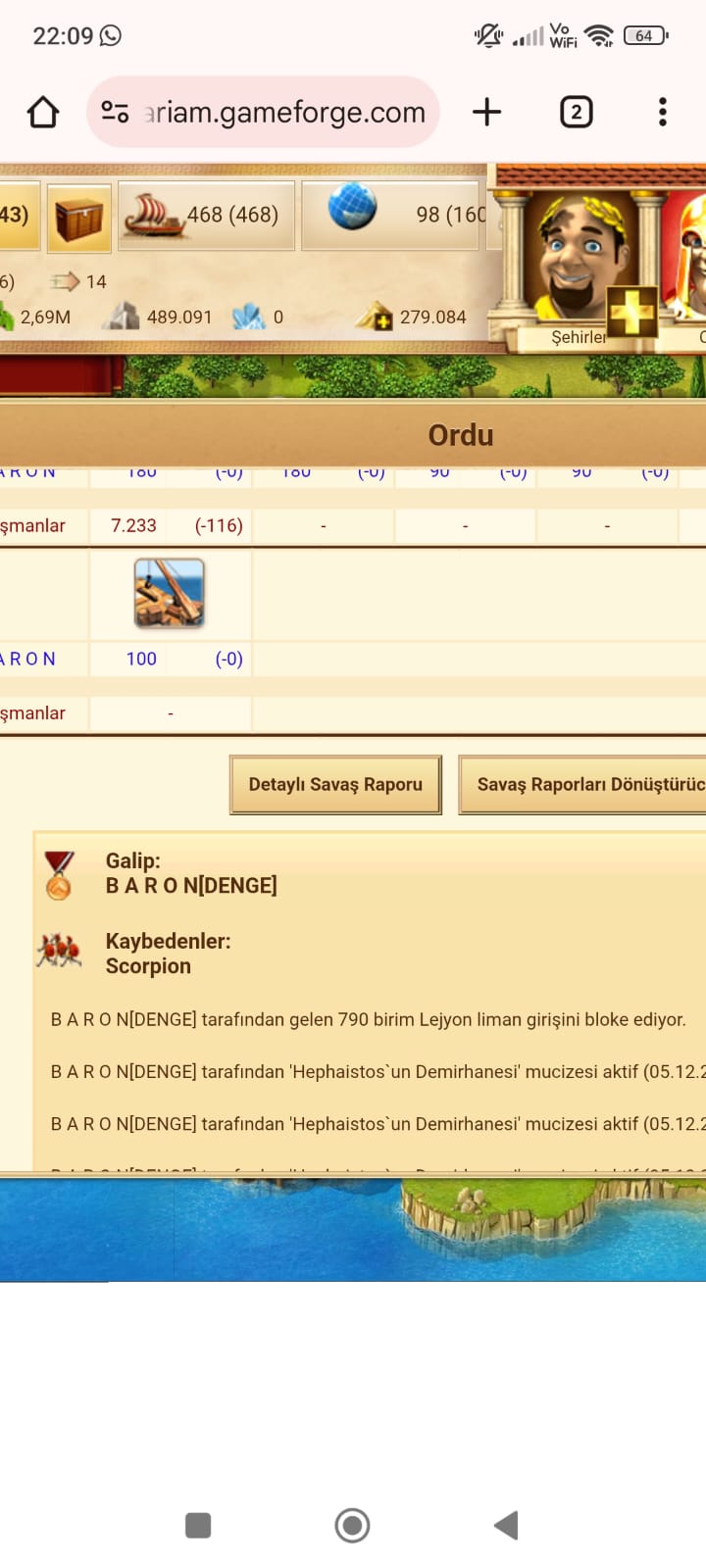Screen dimensions: 706x1568
Task: Click the wine resource 2,69M
Action: point(35,317)
